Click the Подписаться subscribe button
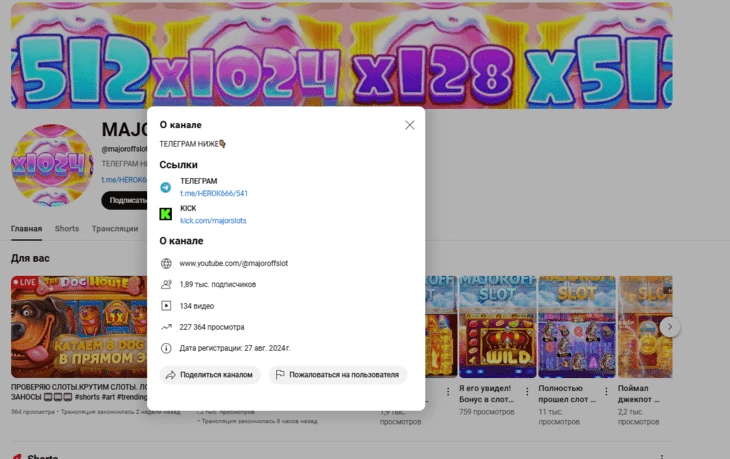 coord(125,200)
